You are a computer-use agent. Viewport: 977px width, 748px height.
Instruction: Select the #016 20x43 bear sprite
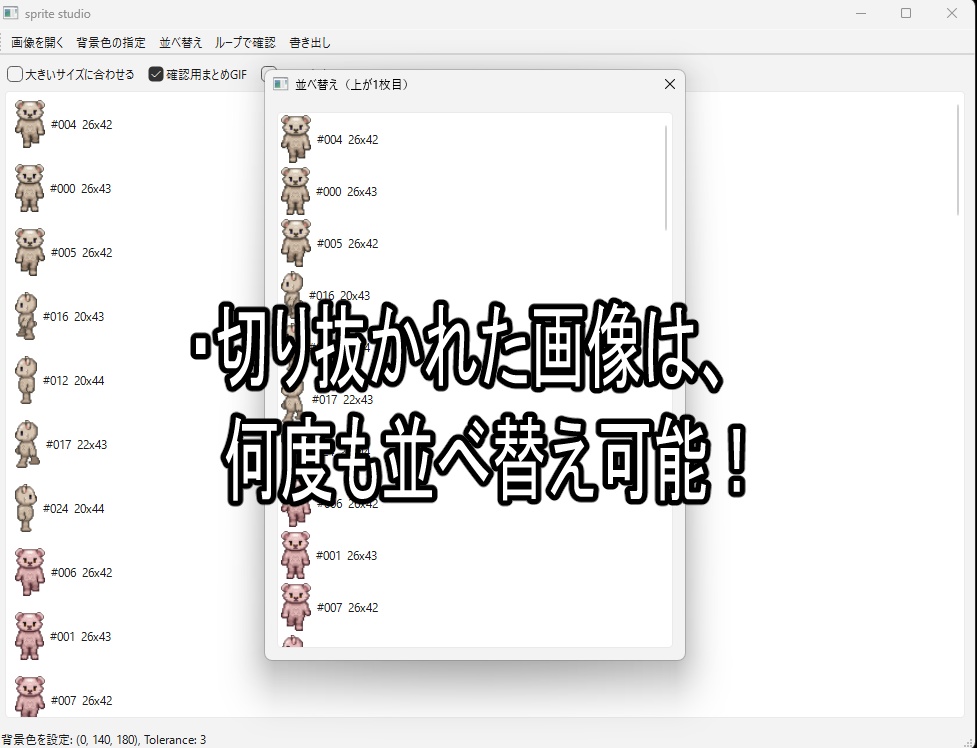pos(27,316)
